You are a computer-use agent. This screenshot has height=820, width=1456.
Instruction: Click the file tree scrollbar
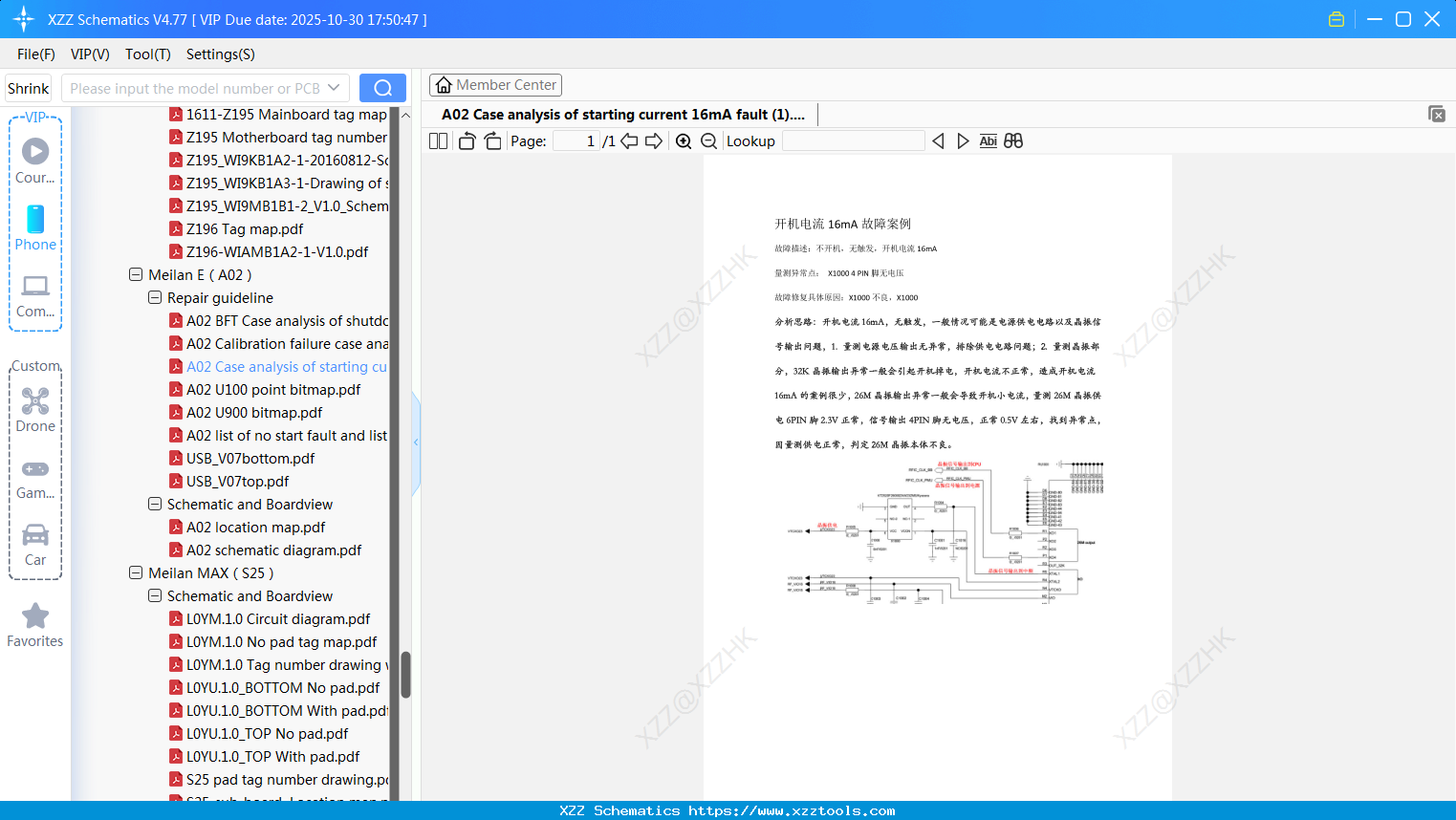404,674
